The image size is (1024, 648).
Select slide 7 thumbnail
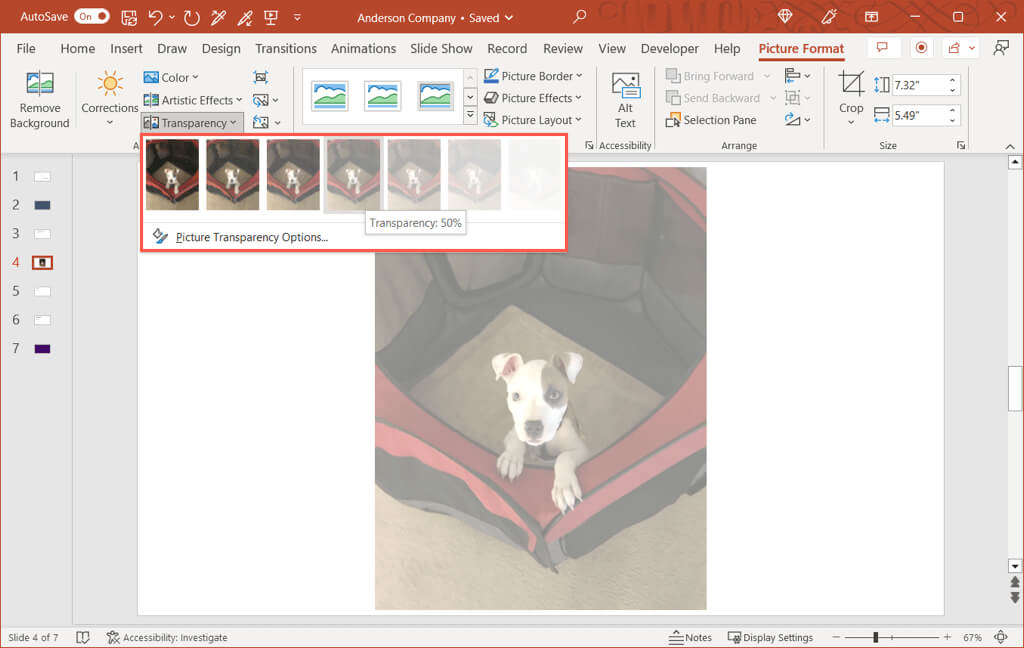(42, 349)
